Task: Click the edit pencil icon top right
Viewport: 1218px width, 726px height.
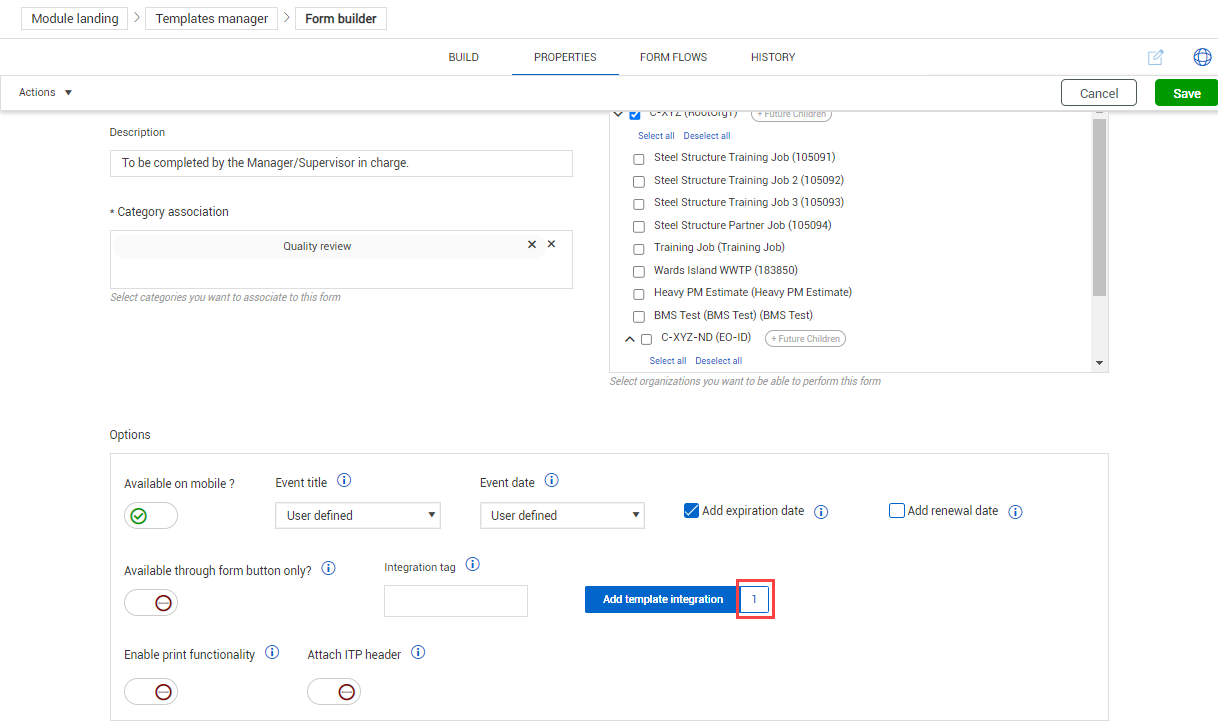Action: pyautogui.click(x=1156, y=57)
